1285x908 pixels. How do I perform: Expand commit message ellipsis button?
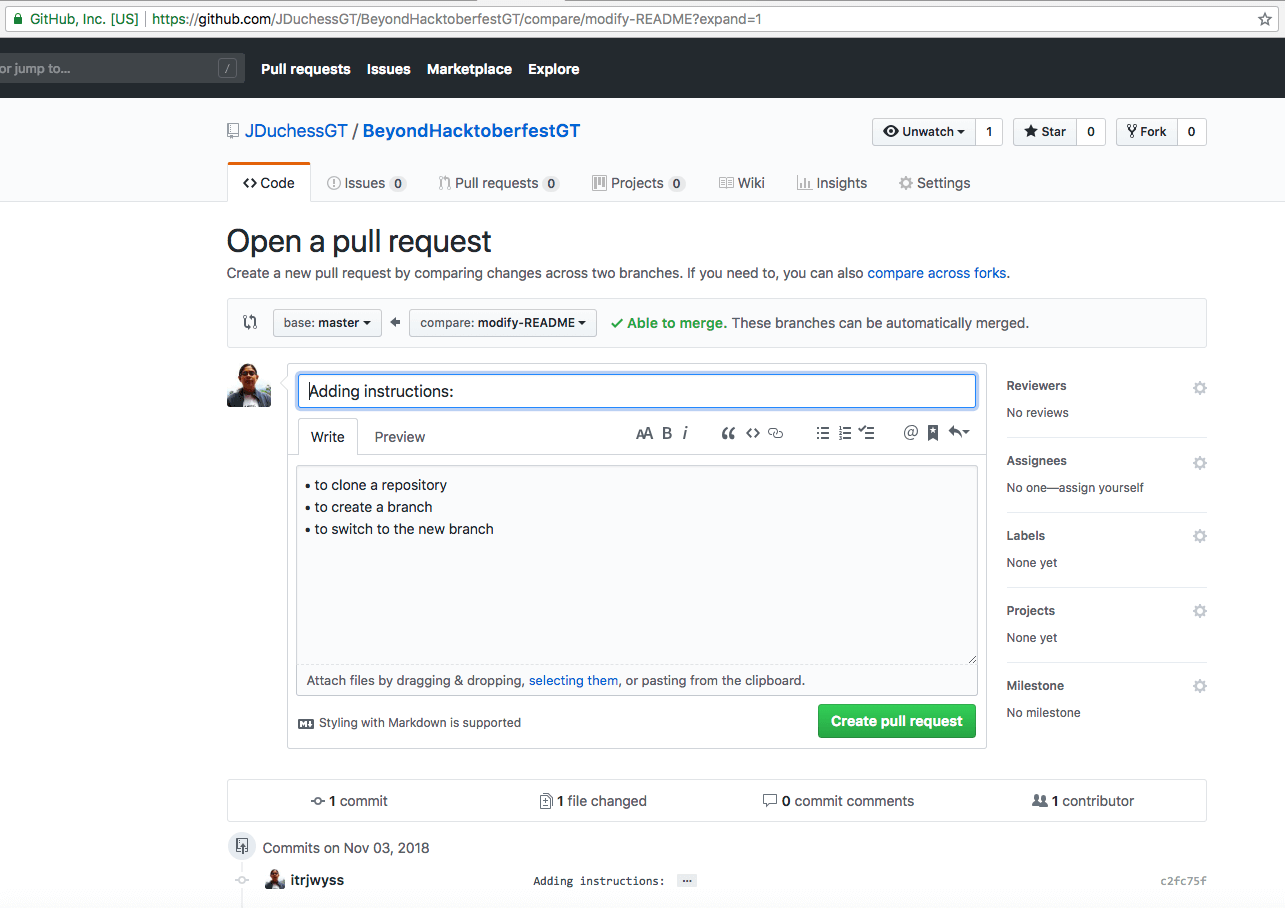tap(686, 881)
